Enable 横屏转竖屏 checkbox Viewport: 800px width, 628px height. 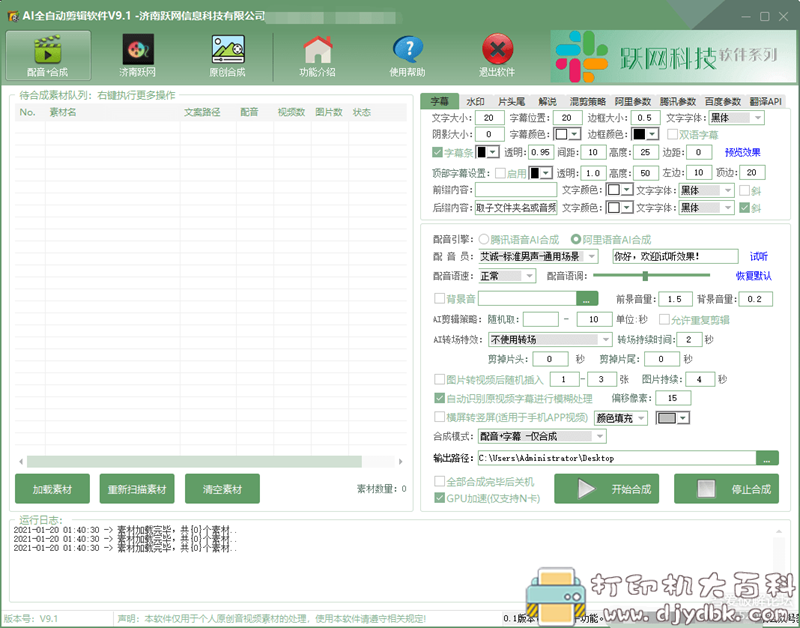pos(439,417)
